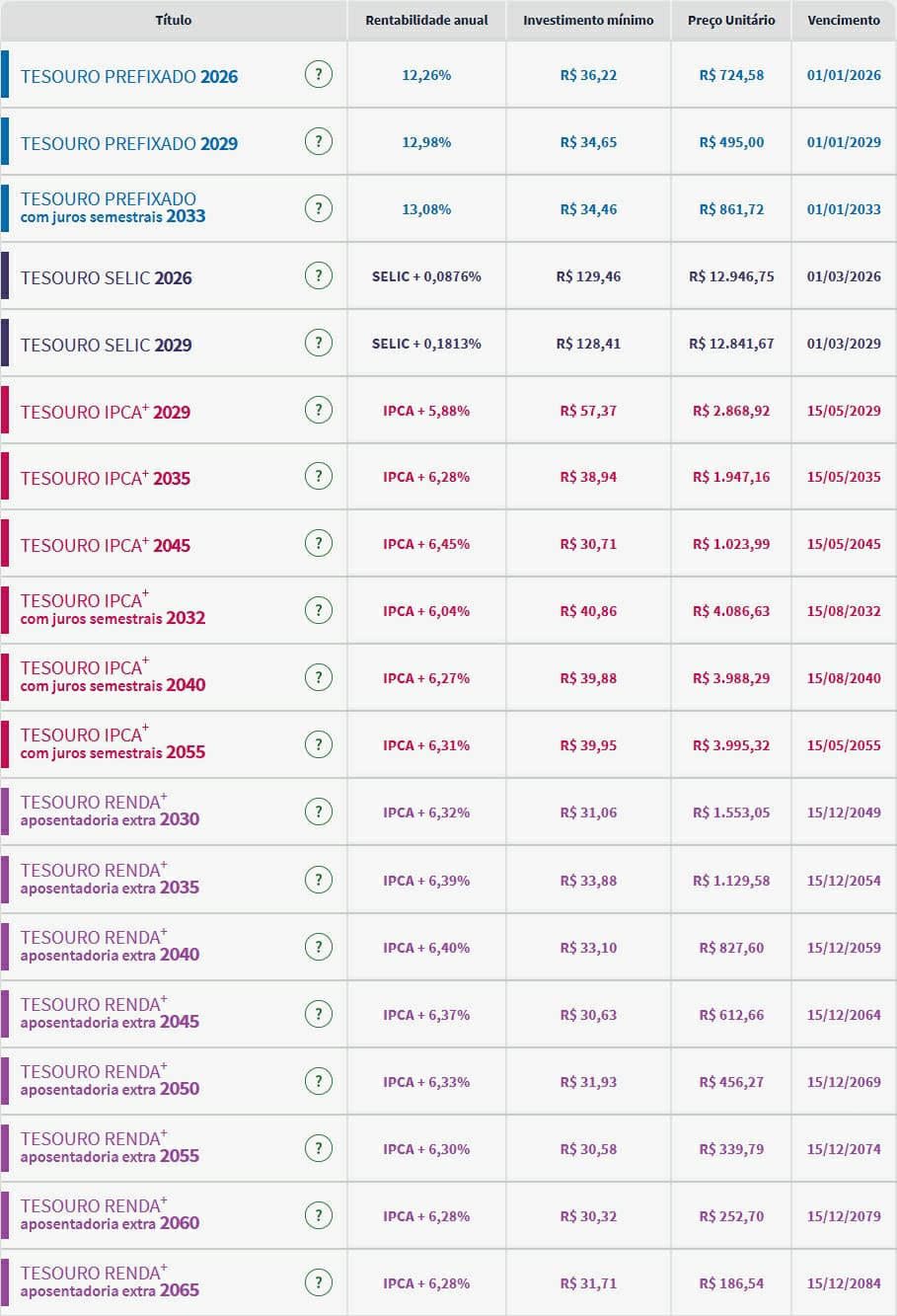Click help icon for Tesouro Prefixado 2026
Image resolution: width=897 pixels, height=1316 pixels.
pos(318,75)
